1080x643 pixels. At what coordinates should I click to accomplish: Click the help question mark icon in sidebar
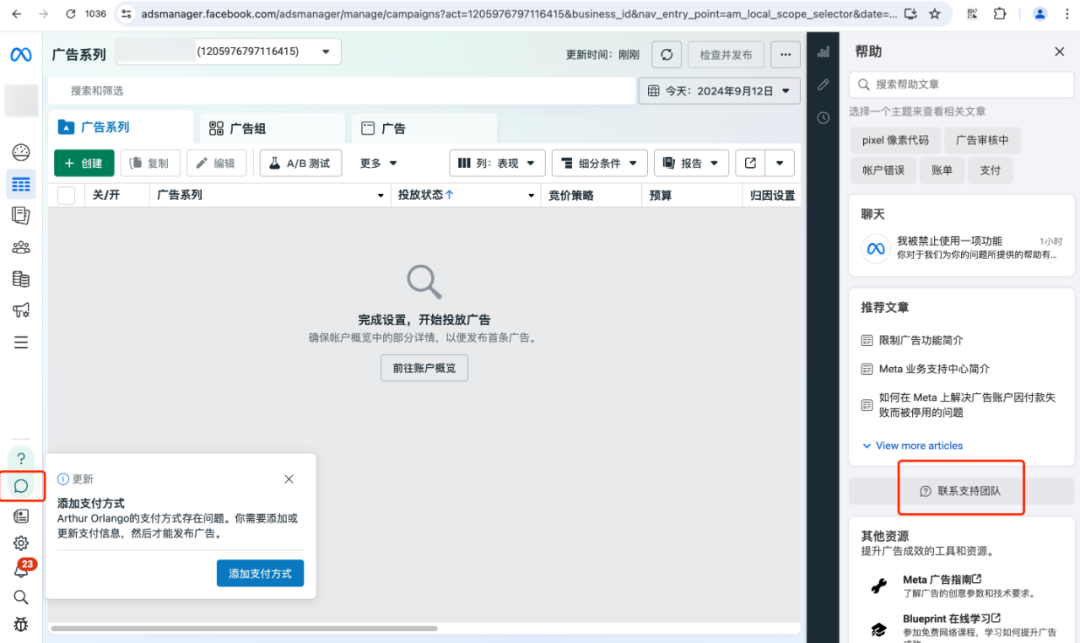point(21,458)
